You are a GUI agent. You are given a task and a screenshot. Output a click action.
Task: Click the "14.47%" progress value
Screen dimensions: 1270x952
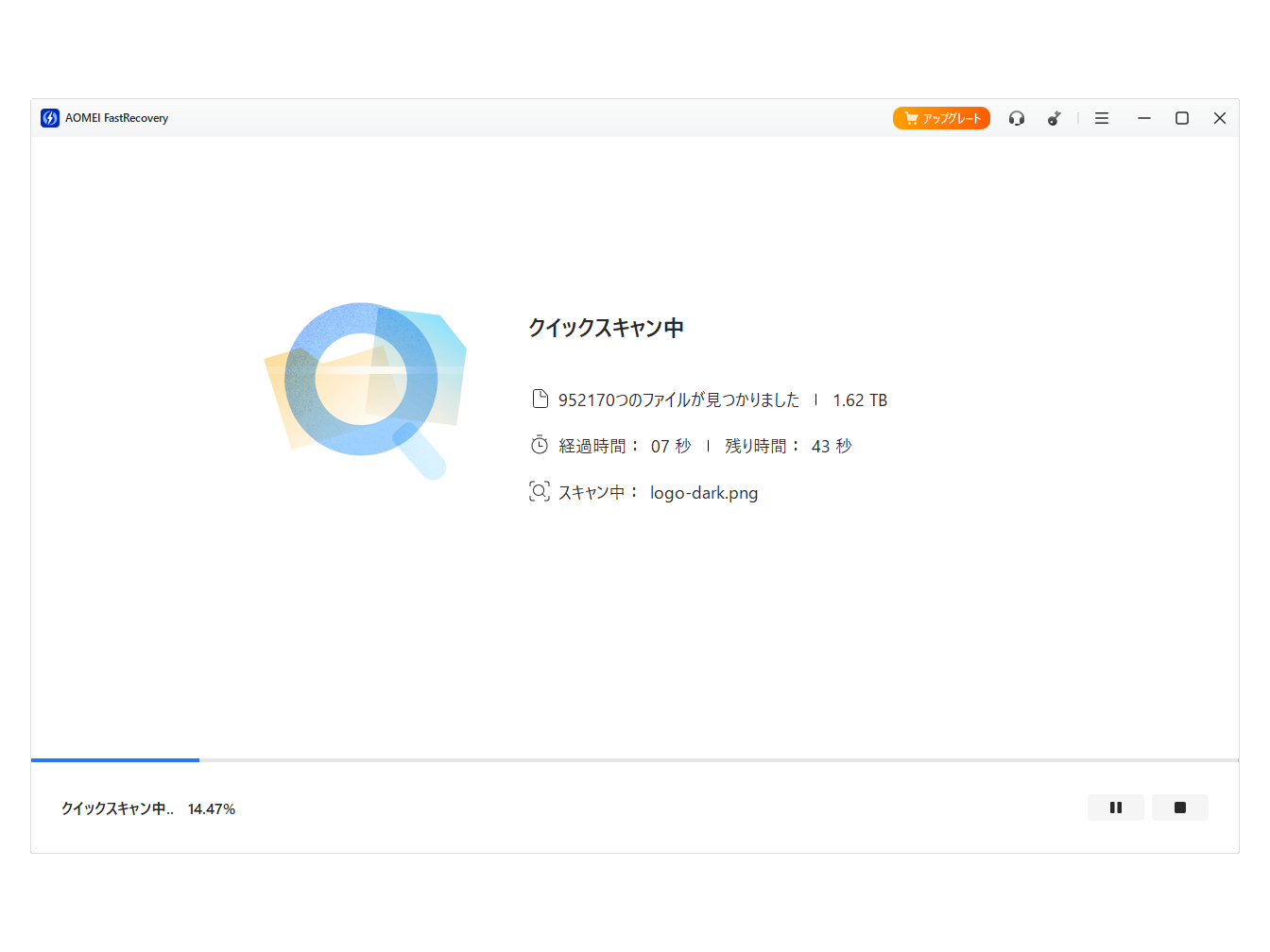pos(212,808)
